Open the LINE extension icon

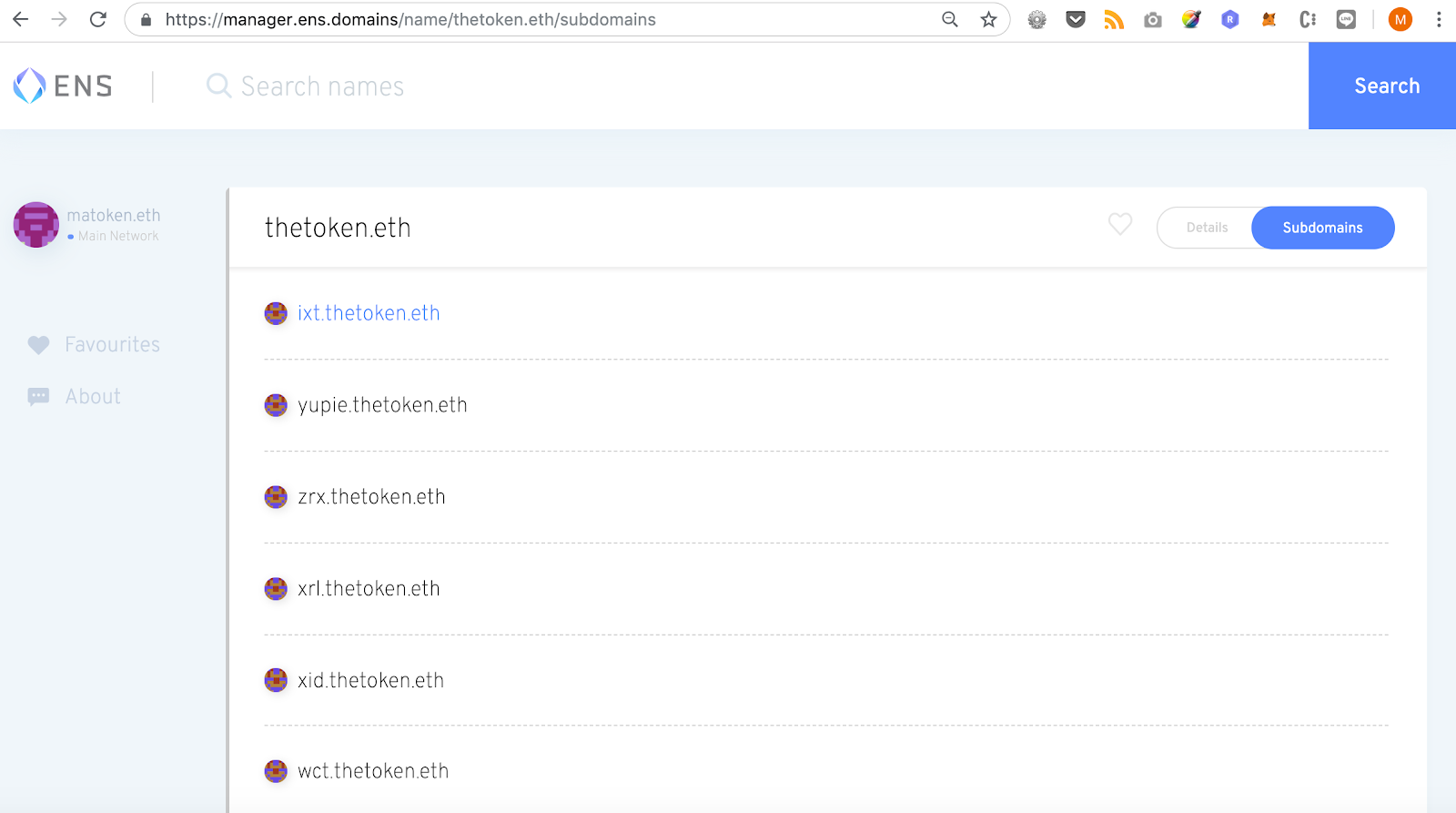(1346, 19)
